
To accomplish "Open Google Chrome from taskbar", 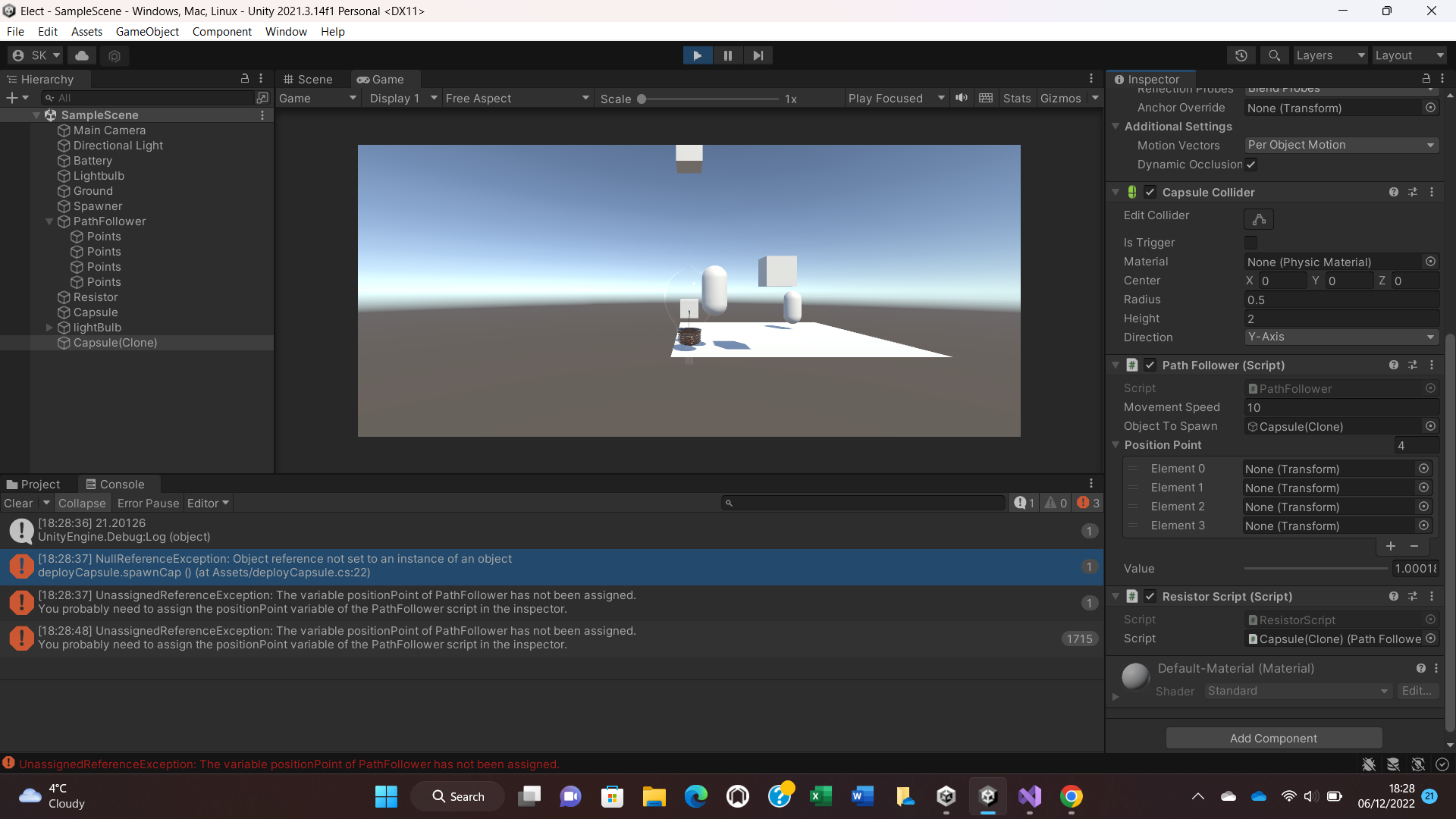I will (1072, 796).
